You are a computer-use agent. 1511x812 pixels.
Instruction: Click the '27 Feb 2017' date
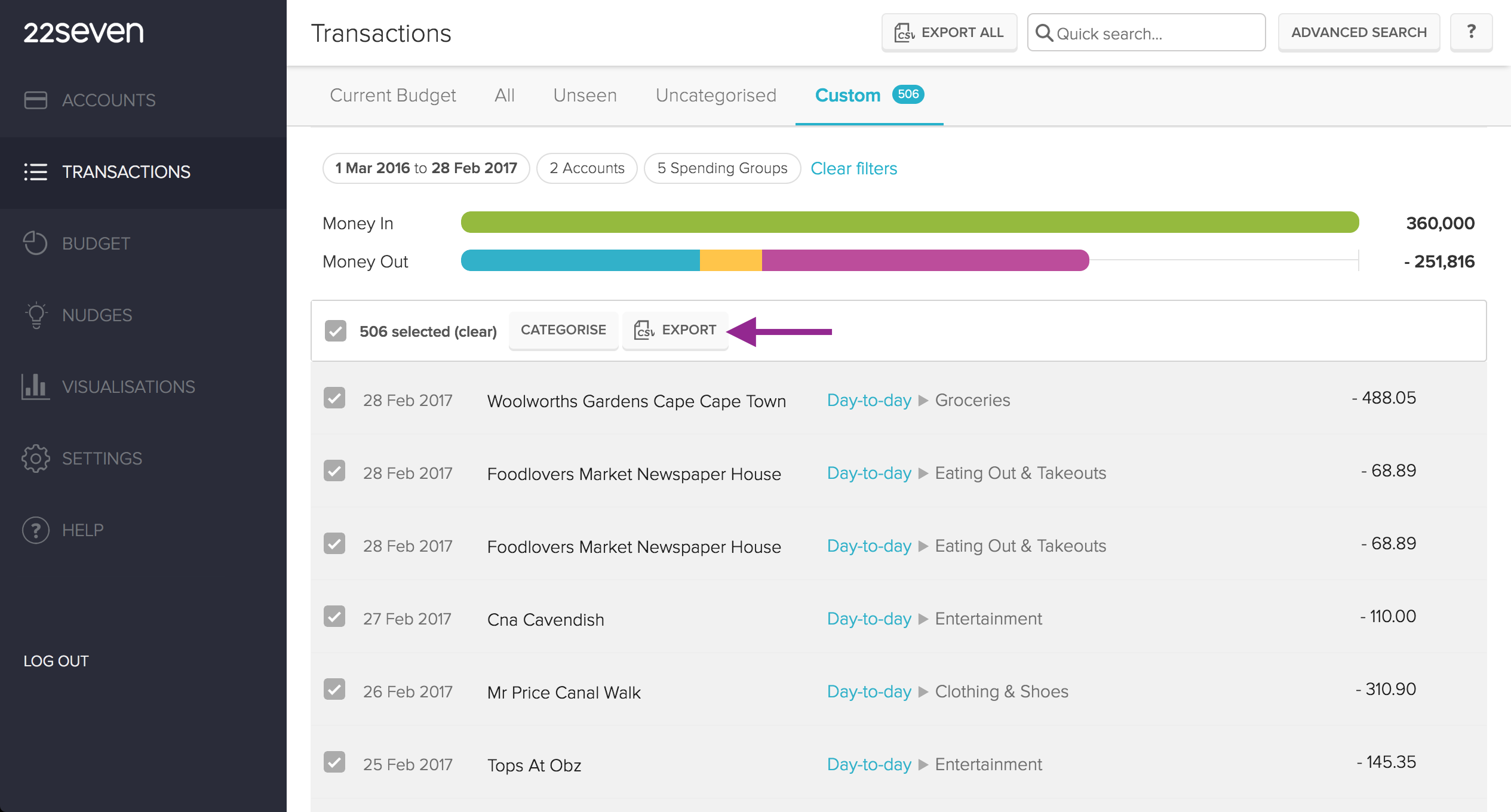[407, 619]
